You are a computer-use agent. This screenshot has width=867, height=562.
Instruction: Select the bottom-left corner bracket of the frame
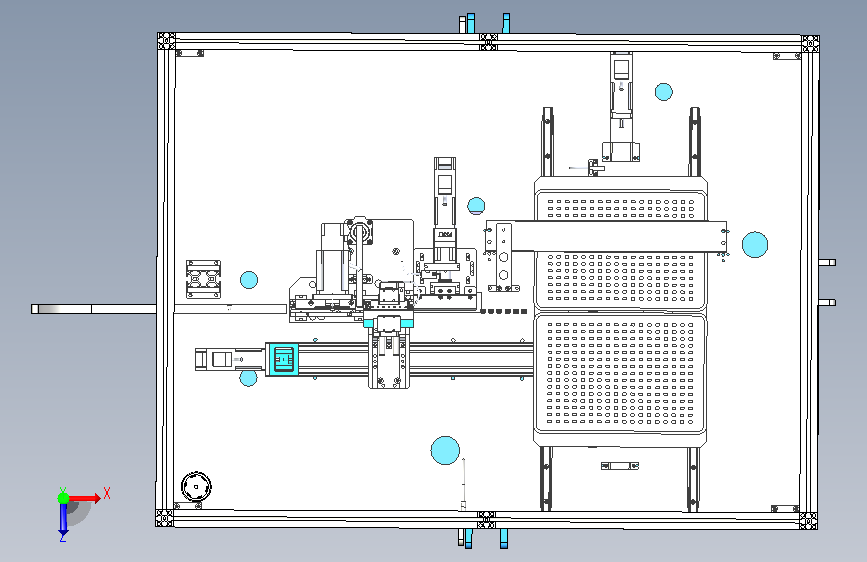165,518
